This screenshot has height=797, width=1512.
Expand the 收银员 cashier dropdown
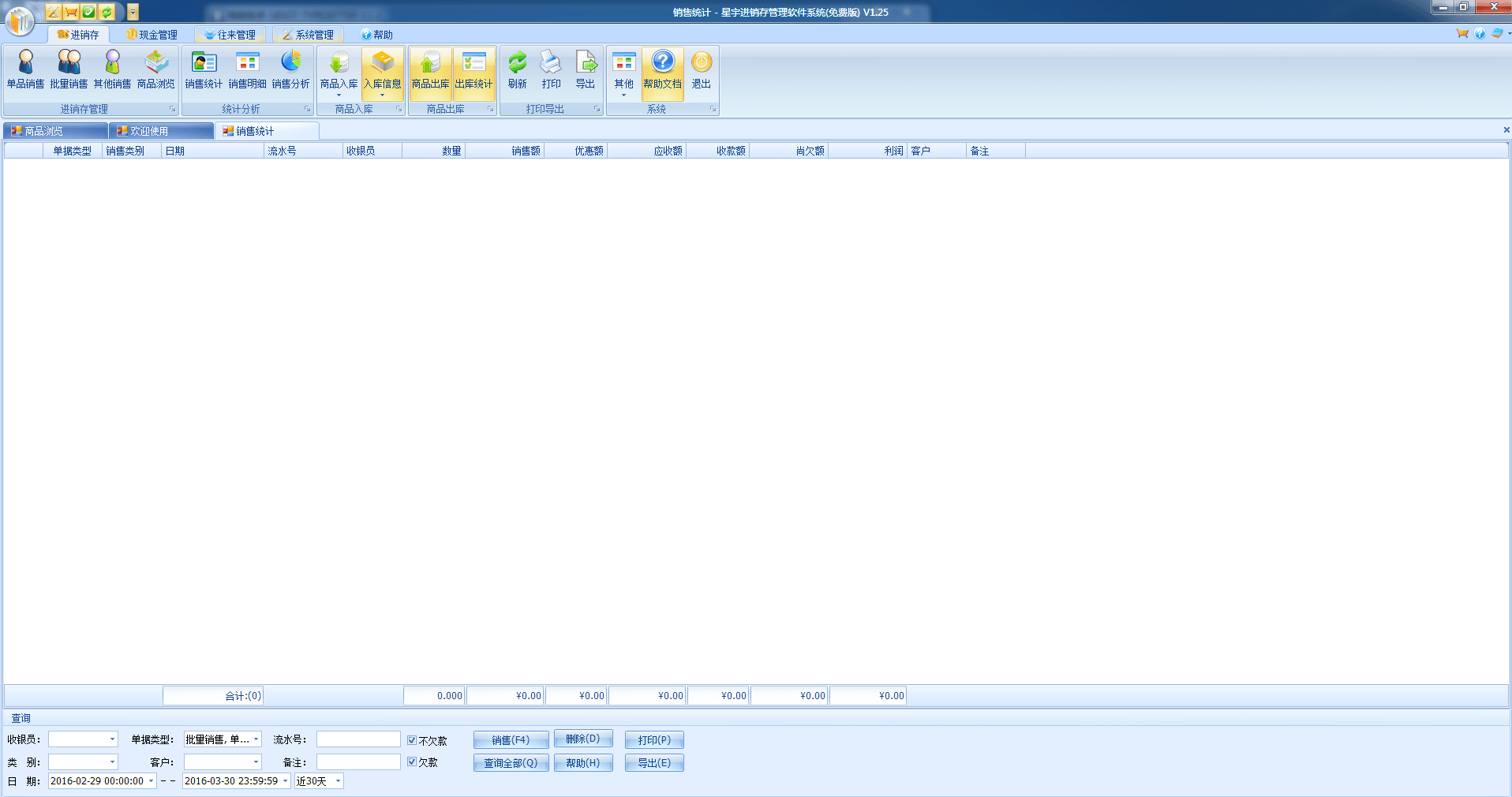[x=112, y=739]
